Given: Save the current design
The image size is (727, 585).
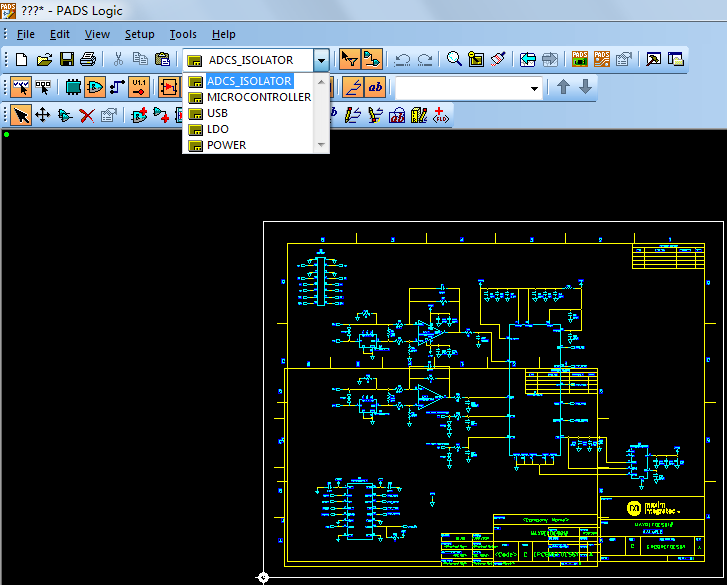Looking at the screenshot, I should tap(67, 59).
